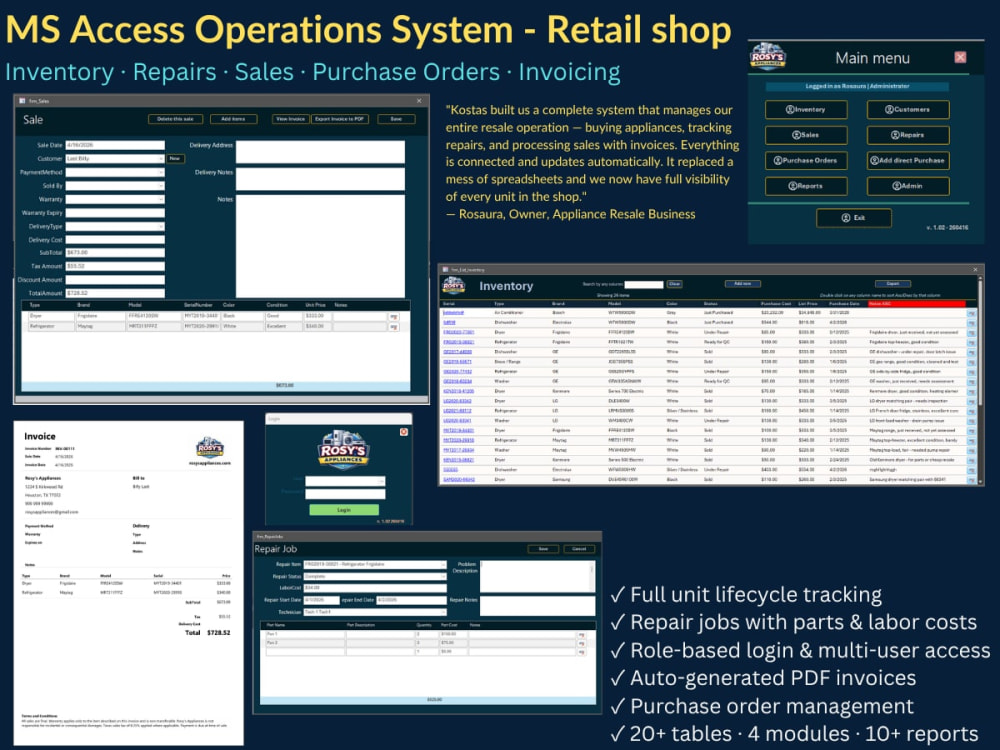Click View Invoice in Sale form

pyautogui.click(x=291, y=119)
